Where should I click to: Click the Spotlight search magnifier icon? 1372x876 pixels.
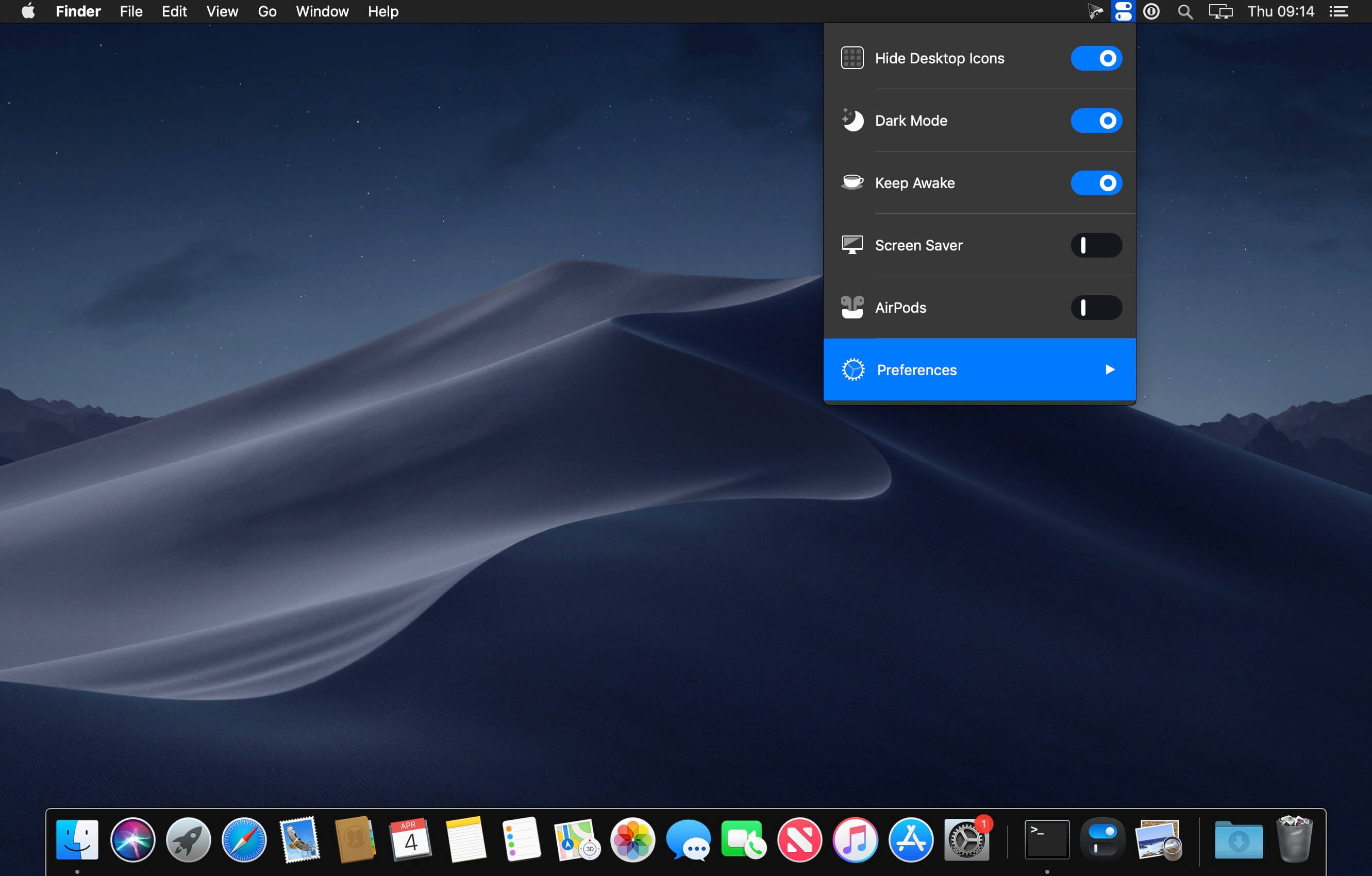1185,11
